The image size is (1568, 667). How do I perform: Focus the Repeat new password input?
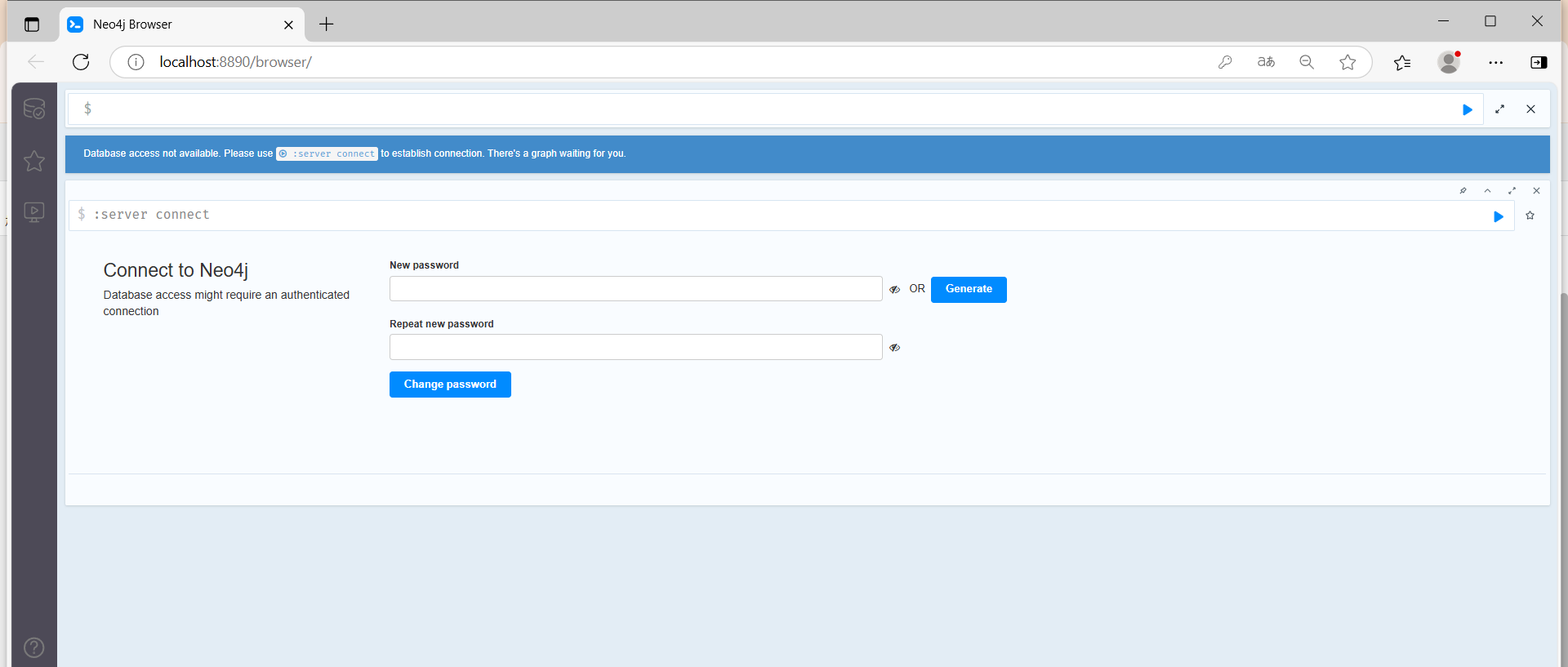coord(635,347)
